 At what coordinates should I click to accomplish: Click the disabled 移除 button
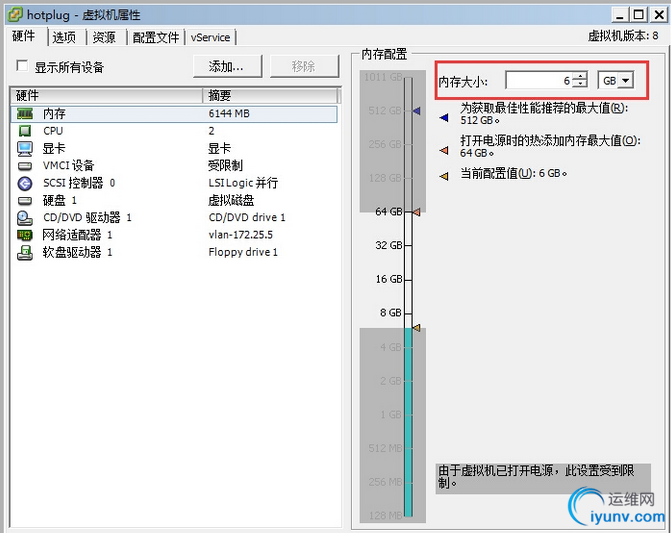pos(304,66)
